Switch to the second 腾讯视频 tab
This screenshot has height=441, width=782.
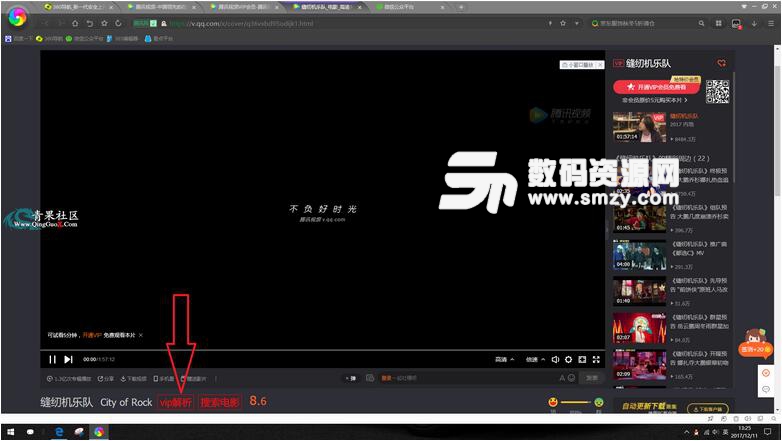[x=161, y=7]
